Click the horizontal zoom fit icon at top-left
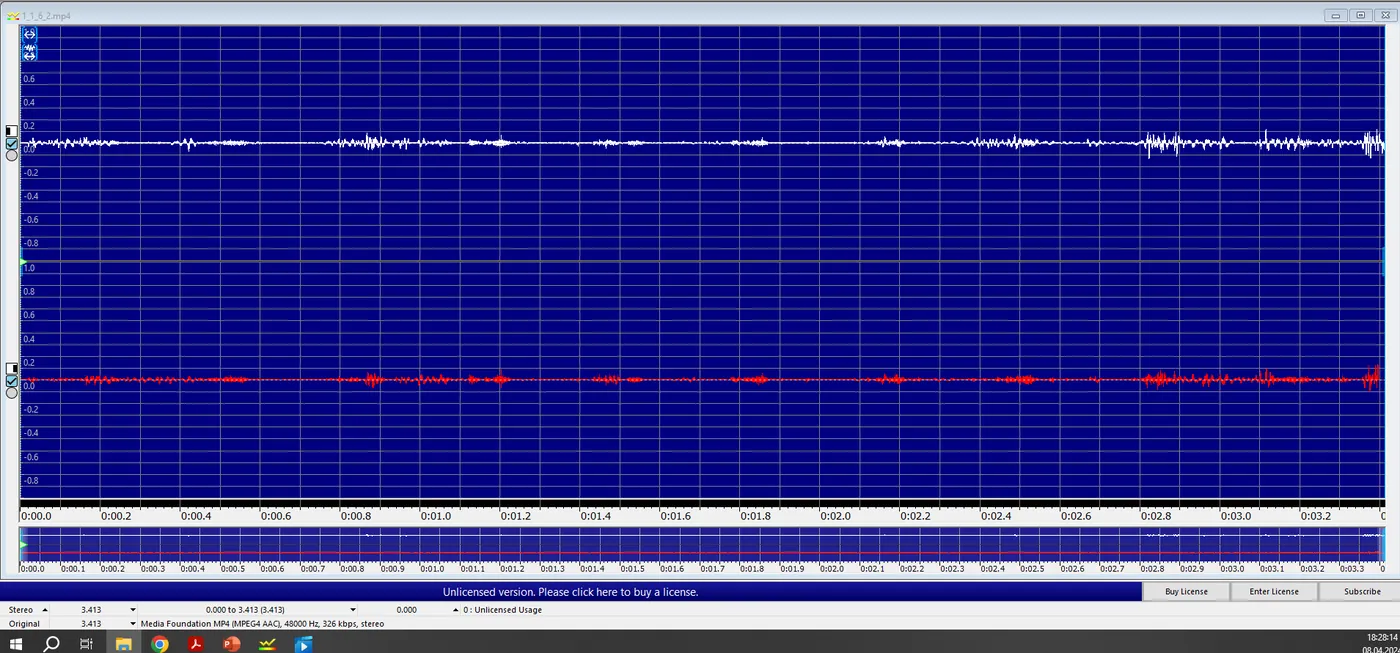The image size is (1400, 653). tap(30, 33)
